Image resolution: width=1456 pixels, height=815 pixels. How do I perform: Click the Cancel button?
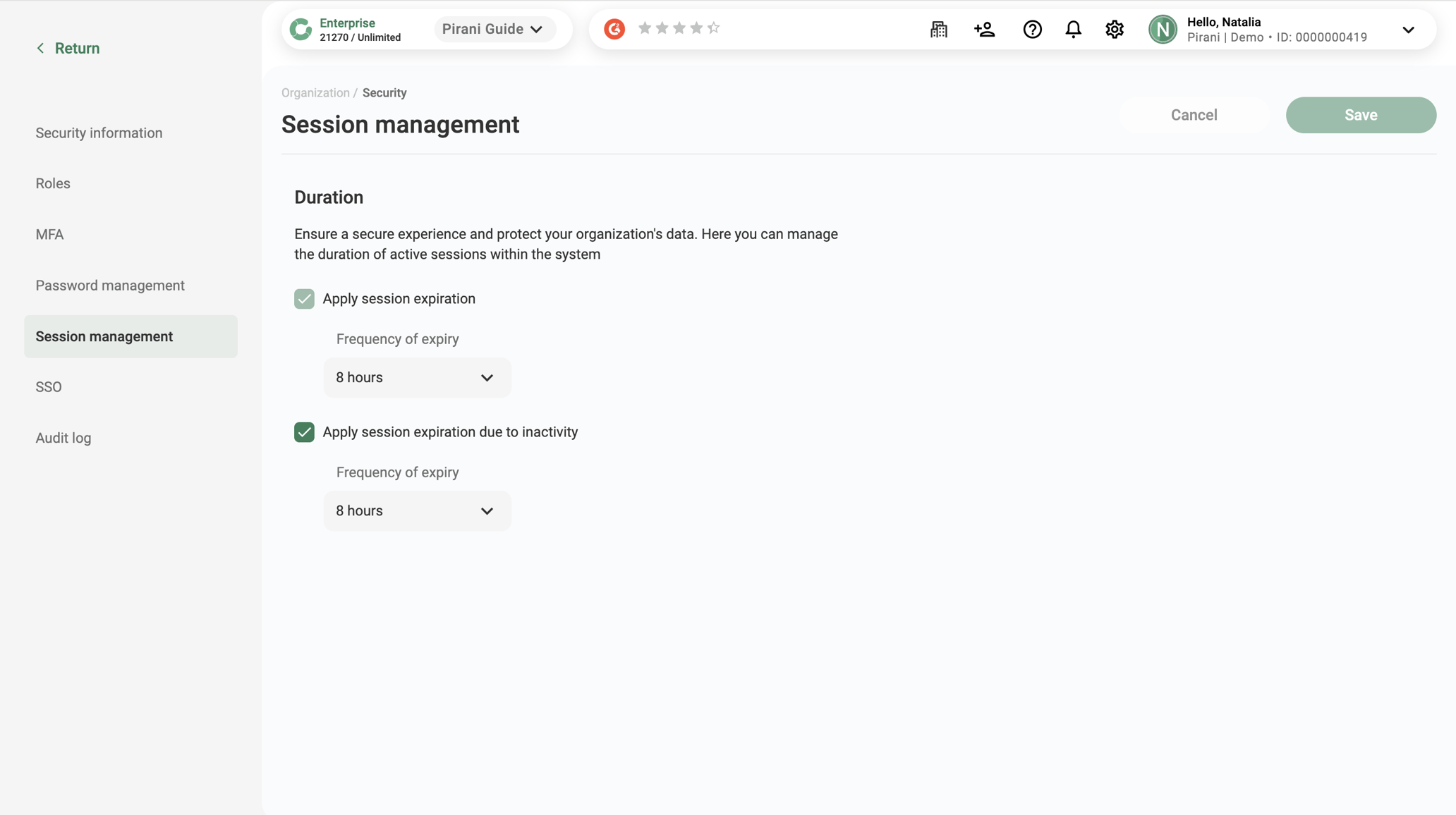(1194, 115)
